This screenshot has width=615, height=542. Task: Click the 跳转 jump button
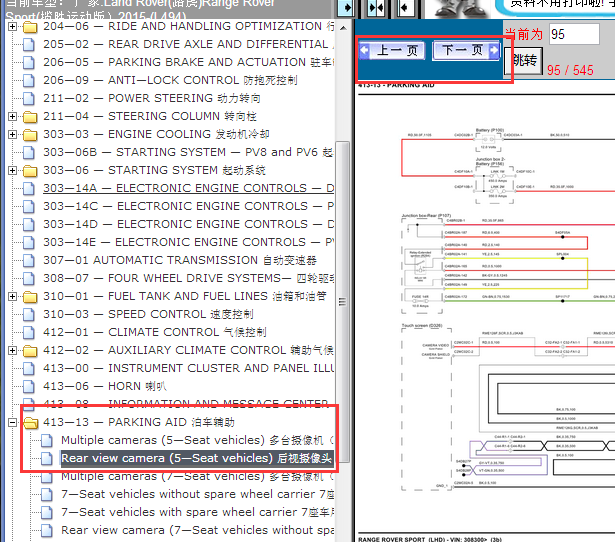point(523,61)
